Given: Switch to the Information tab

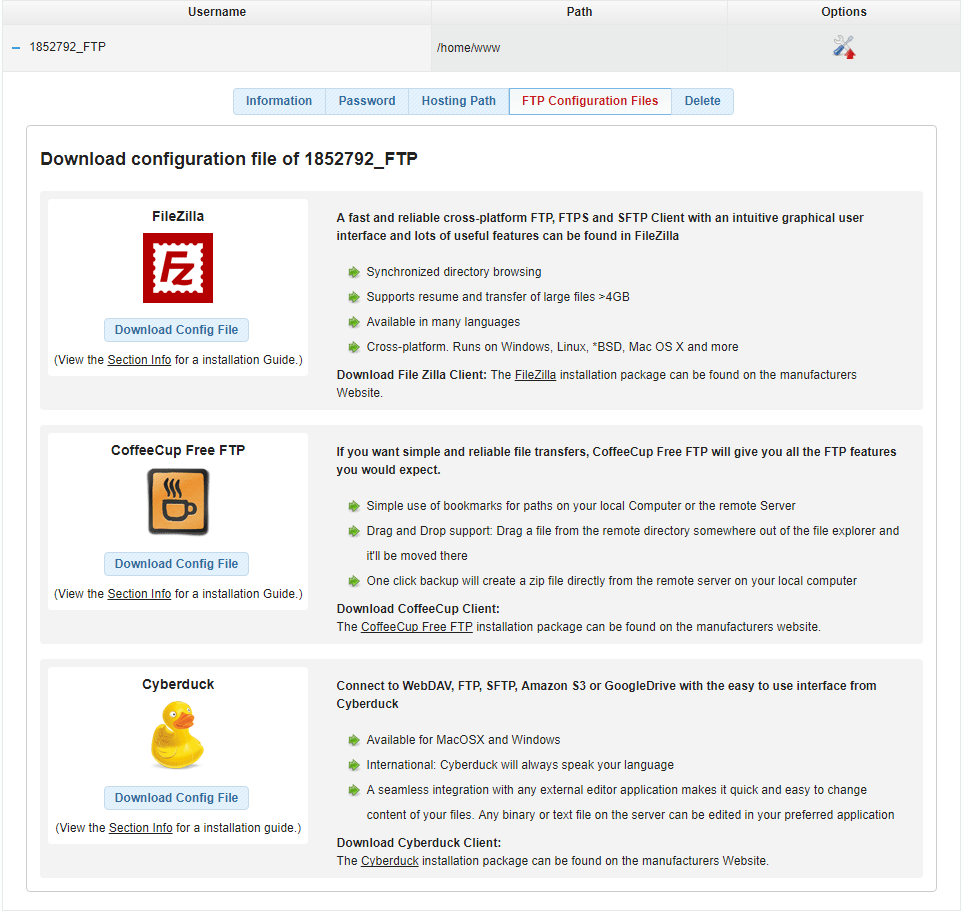Looking at the screenshot, I should [279, 101].
